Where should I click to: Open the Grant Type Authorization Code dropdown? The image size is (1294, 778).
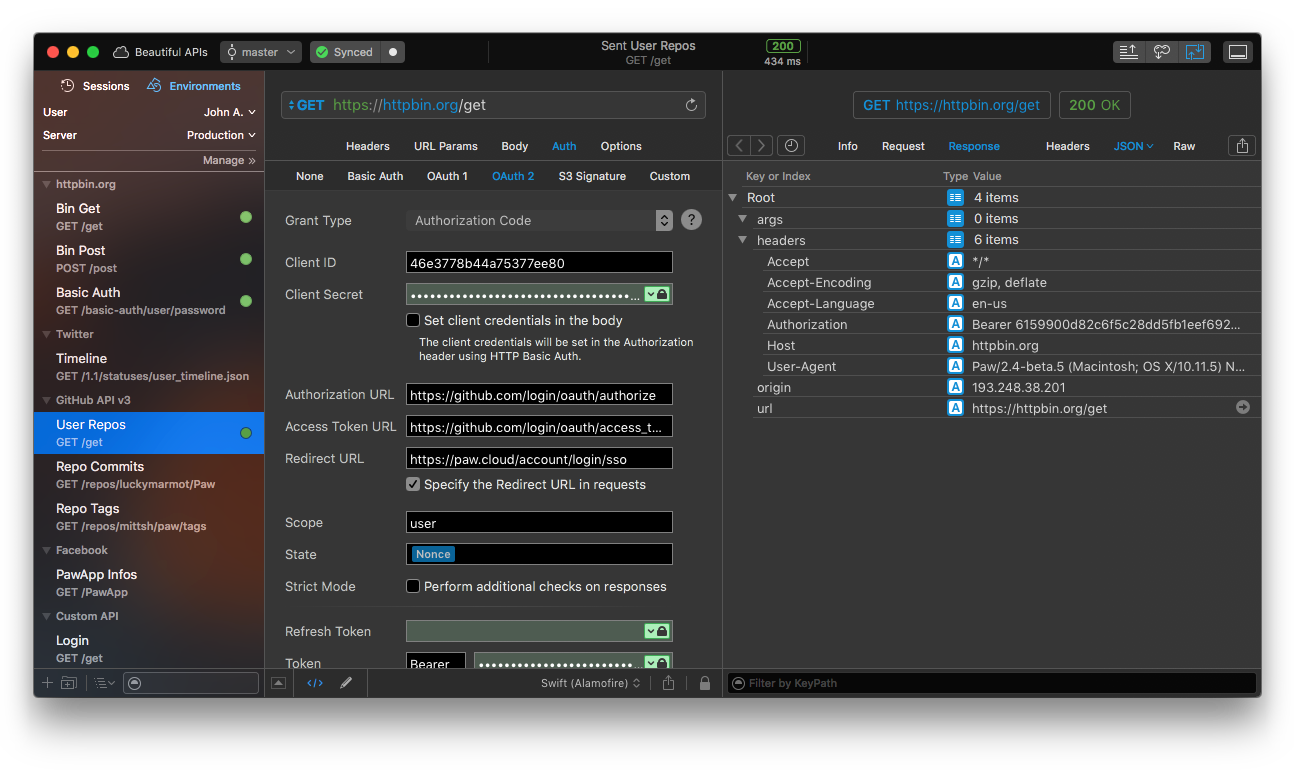point(539,220)
